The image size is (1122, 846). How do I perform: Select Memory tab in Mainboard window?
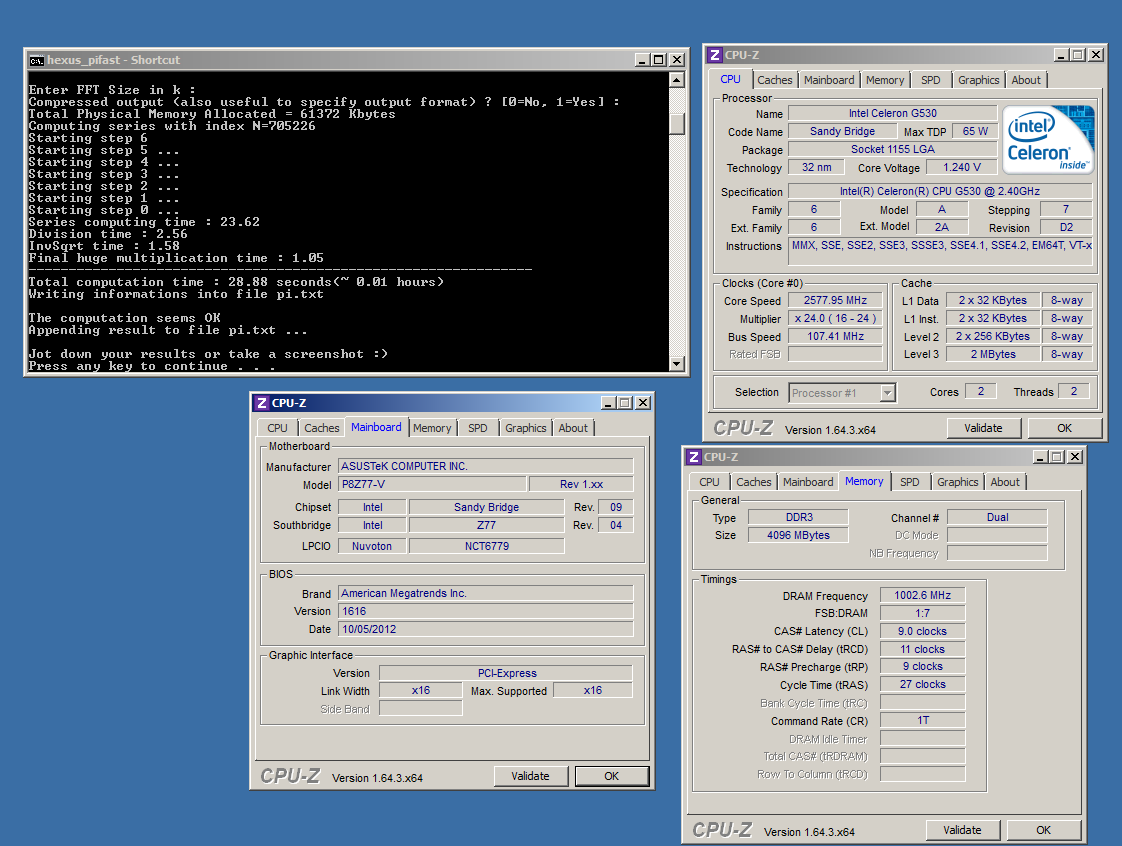tap(432, 428)
